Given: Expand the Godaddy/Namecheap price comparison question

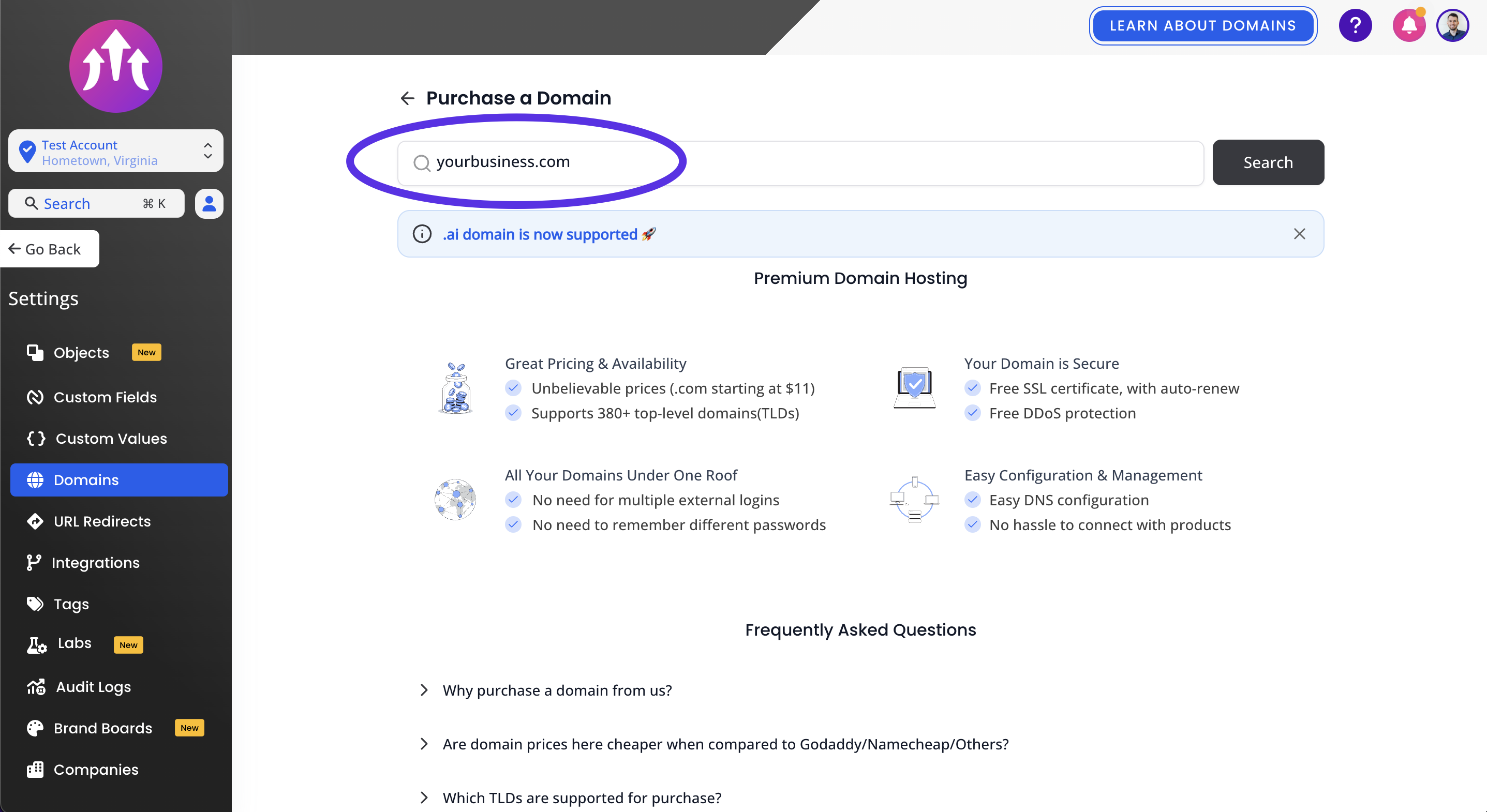Looking at the screenshot, I should pyautogui.click(x=714, y=744).
